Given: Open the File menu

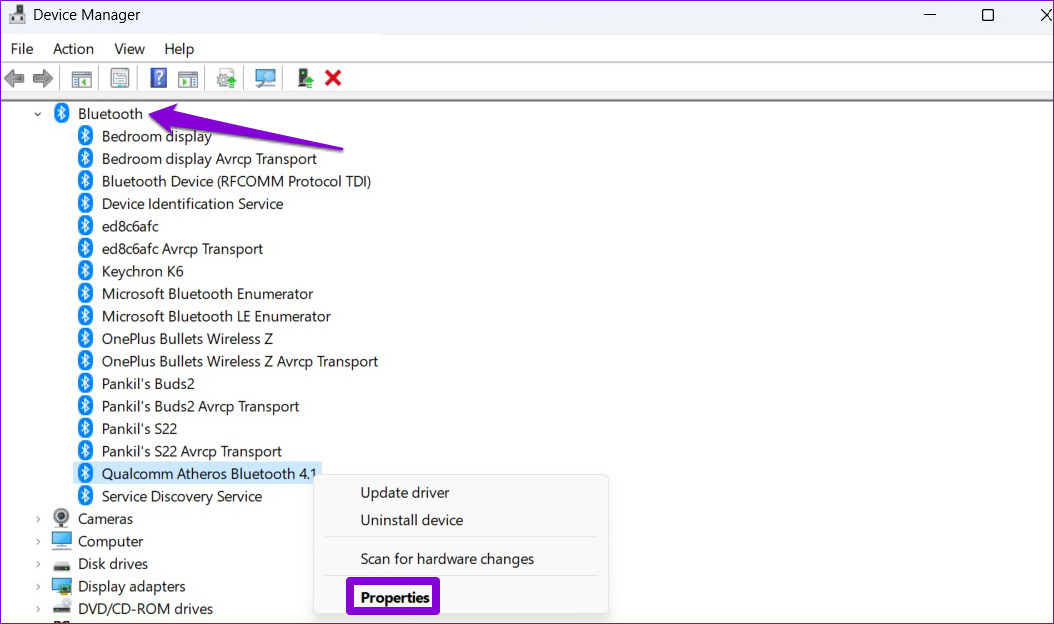Looking at the screenshot, I should click(x=22, y=48).
